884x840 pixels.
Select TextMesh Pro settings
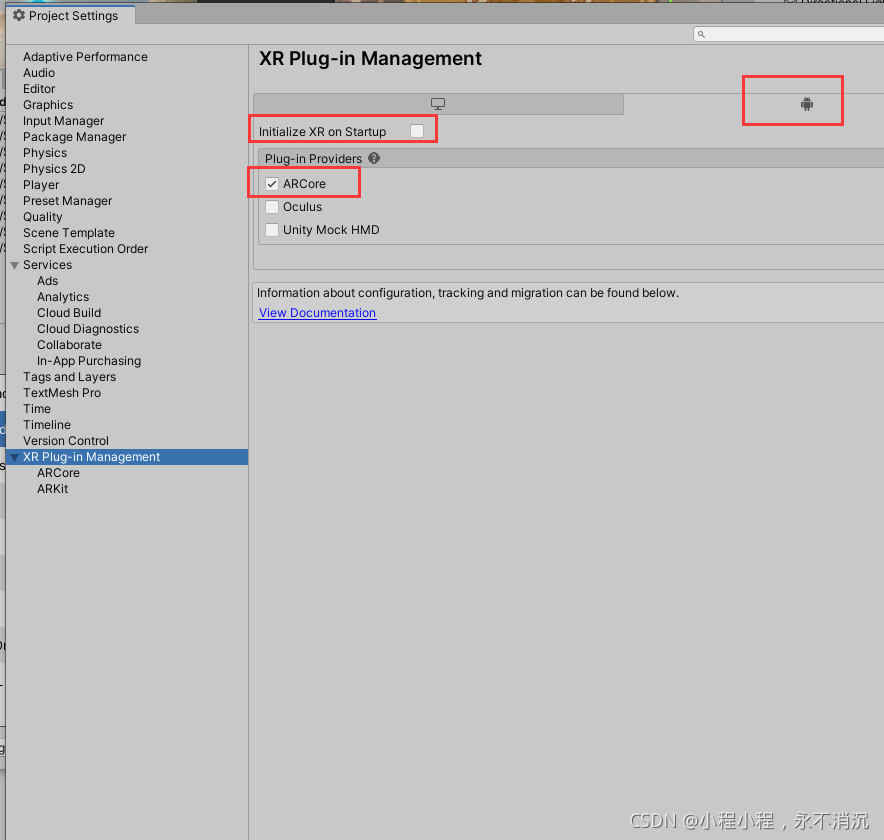point(62,393)
